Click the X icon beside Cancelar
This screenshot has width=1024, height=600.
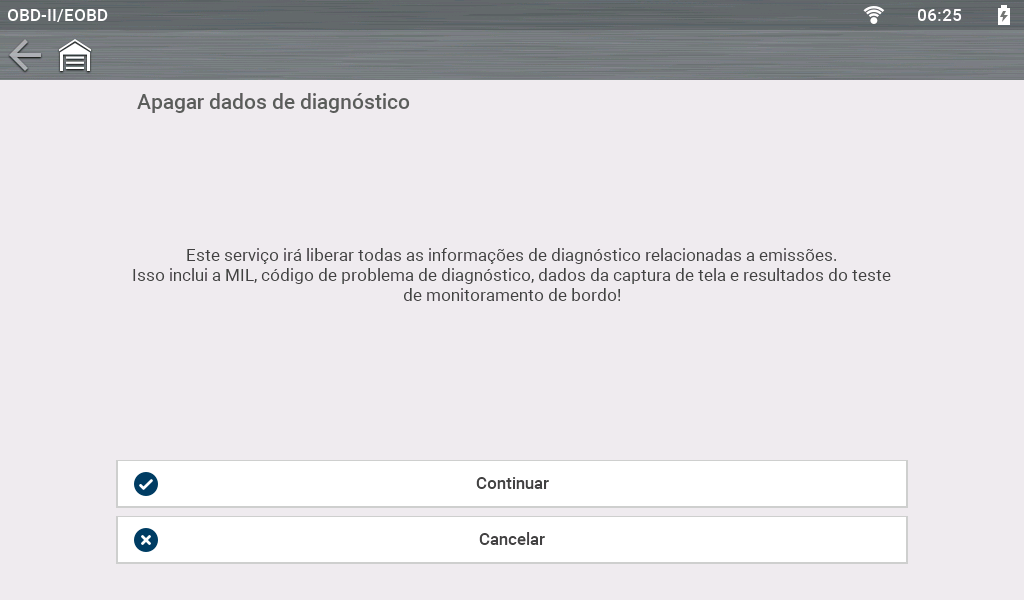pyautogui.click(x=146, y=540)
